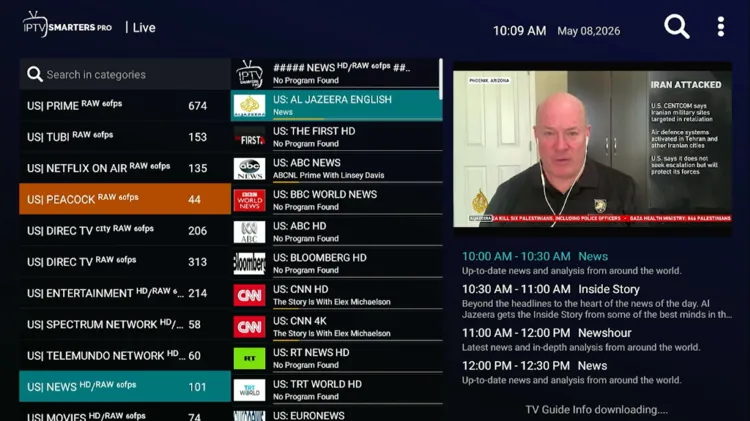The image size is (750, 421).
Task: Click the 674 count next to US| PRIME
Action: point(198,106)
